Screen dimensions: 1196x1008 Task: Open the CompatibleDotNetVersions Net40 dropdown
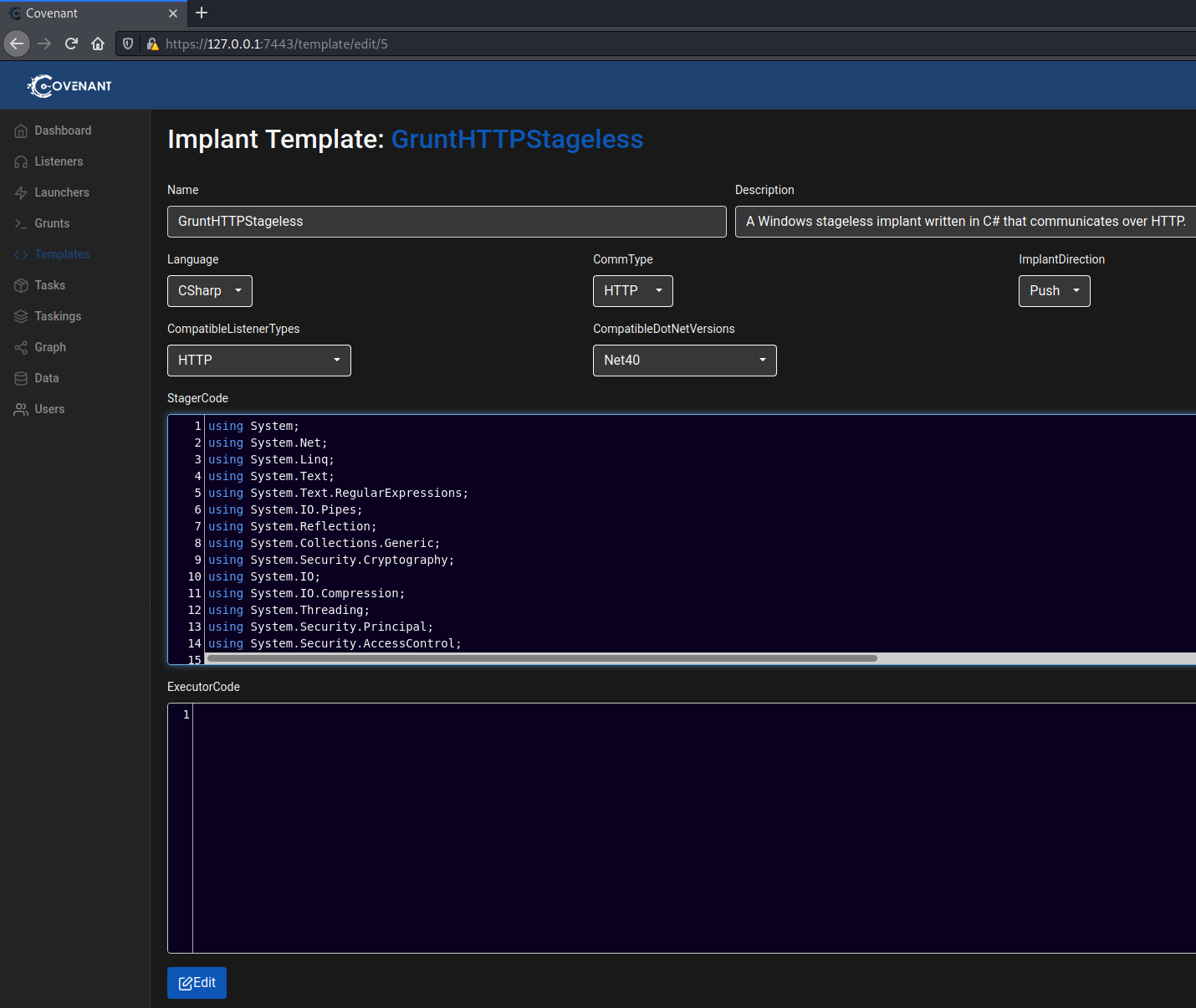684,361
